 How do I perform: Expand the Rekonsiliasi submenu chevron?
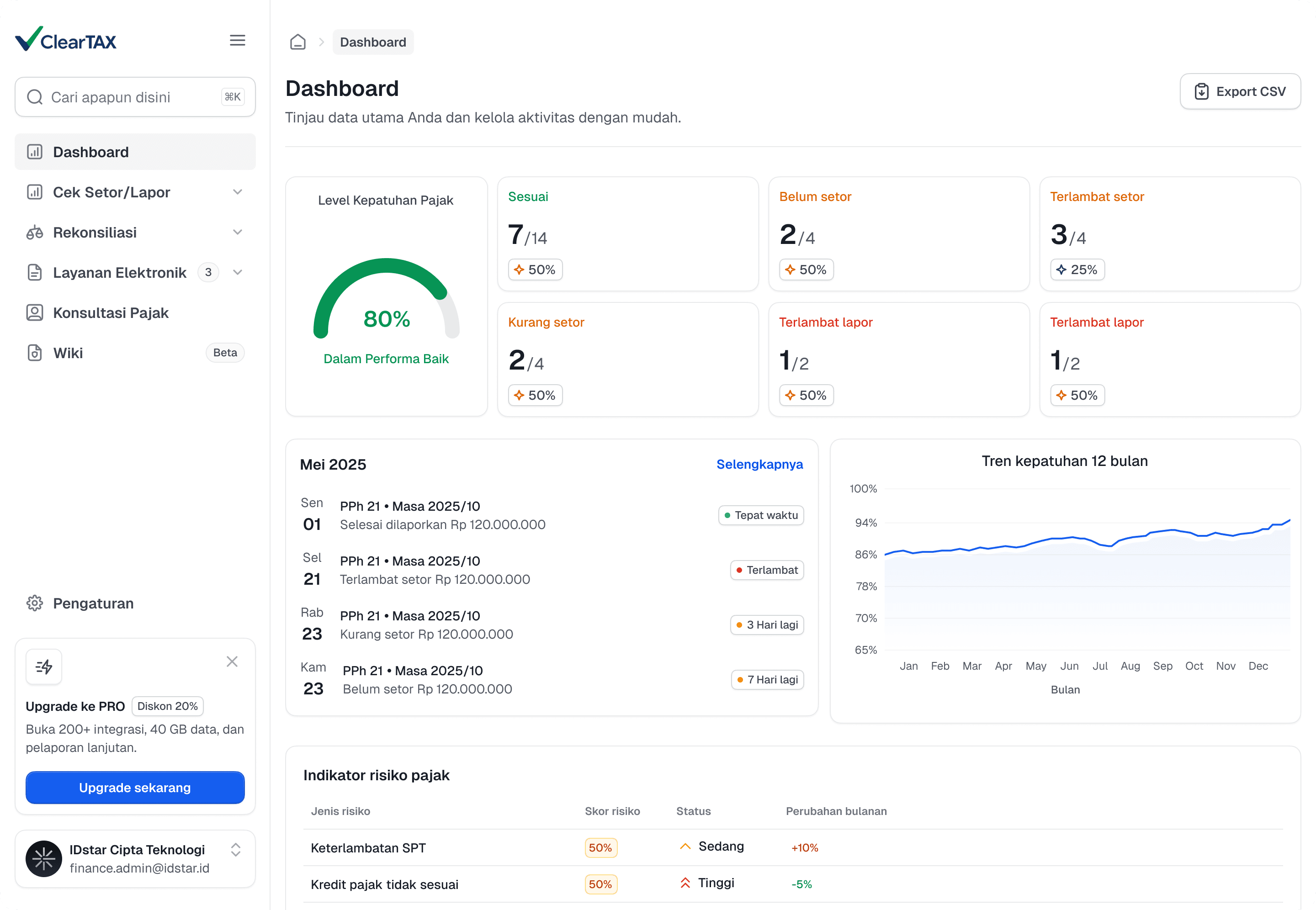(238, 232)
